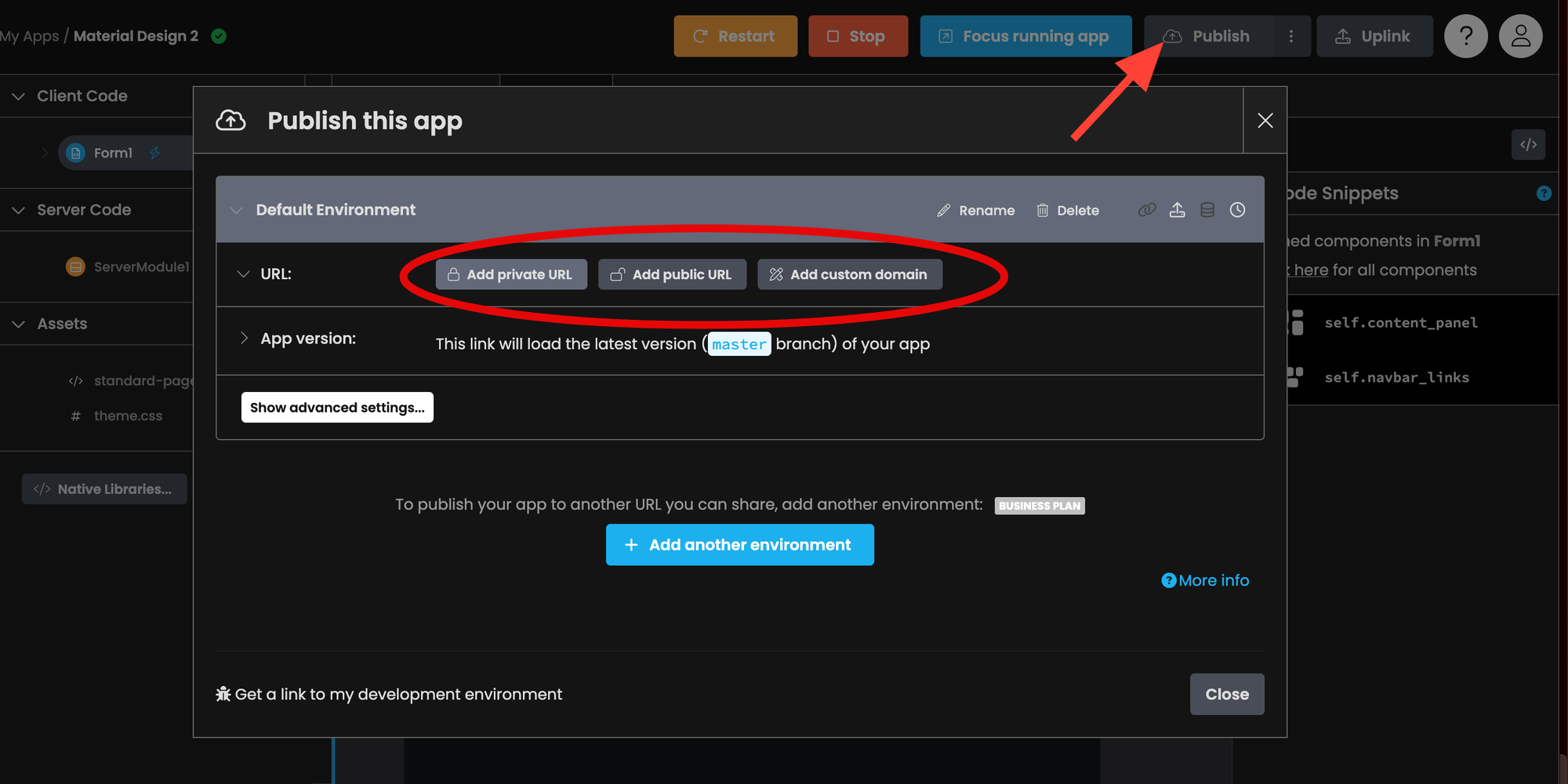Collapse the Default Environment section

pyautogui.click(x=236, y=210)
